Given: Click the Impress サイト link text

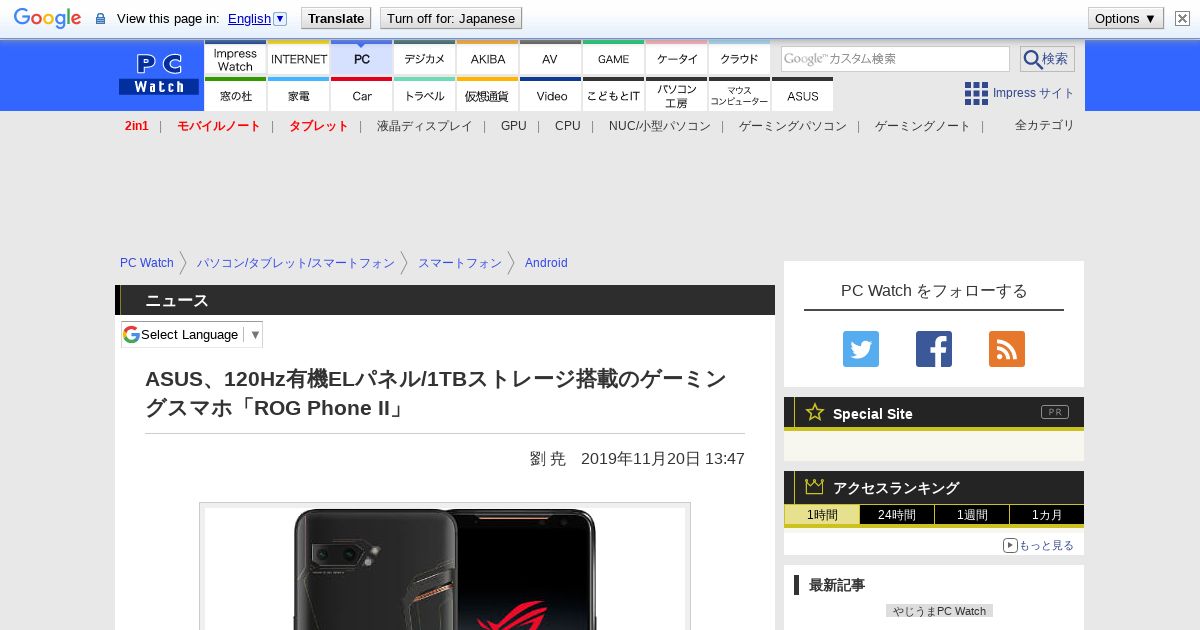Looking at the screenshot, I should (x=1034, y=93).
